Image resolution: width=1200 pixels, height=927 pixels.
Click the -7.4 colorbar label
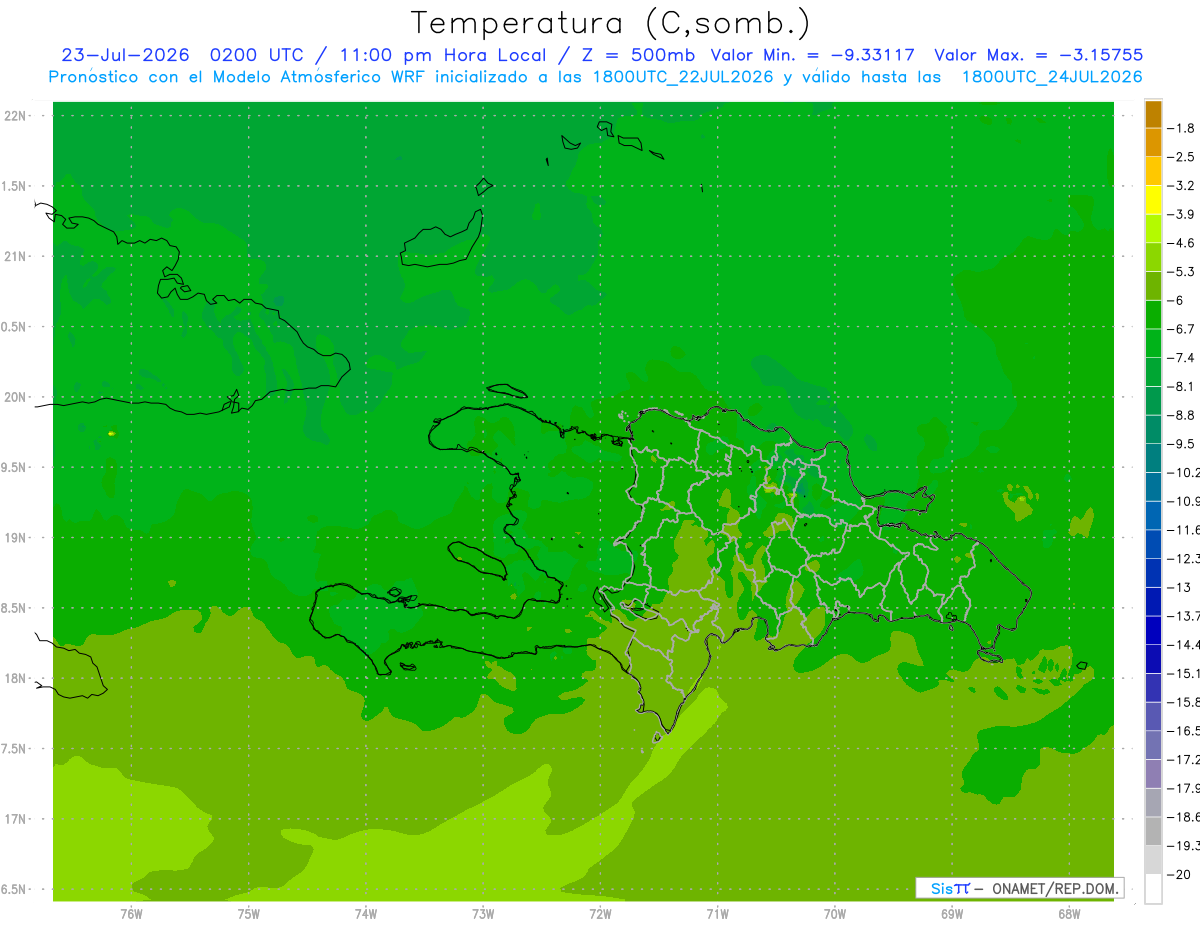tap(1181, 358)
